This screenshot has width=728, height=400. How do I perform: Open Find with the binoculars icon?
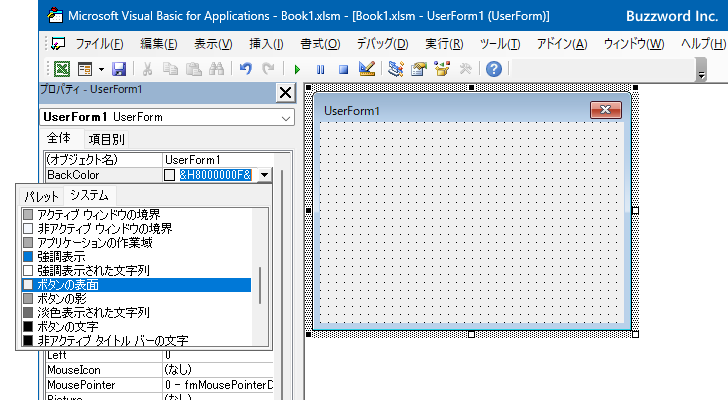pos(216,69)
